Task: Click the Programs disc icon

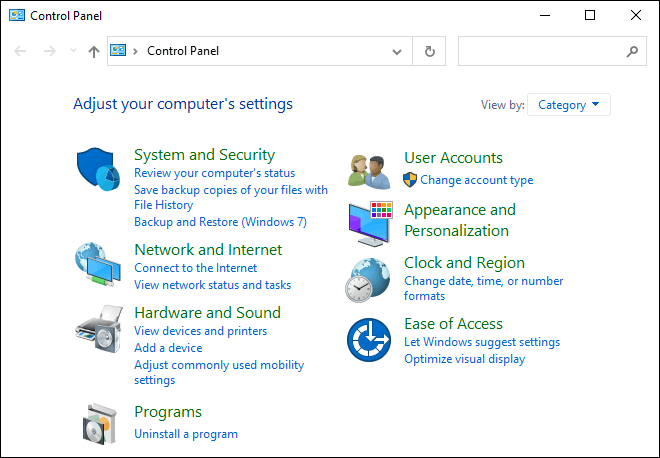Action: click(99, 424)
